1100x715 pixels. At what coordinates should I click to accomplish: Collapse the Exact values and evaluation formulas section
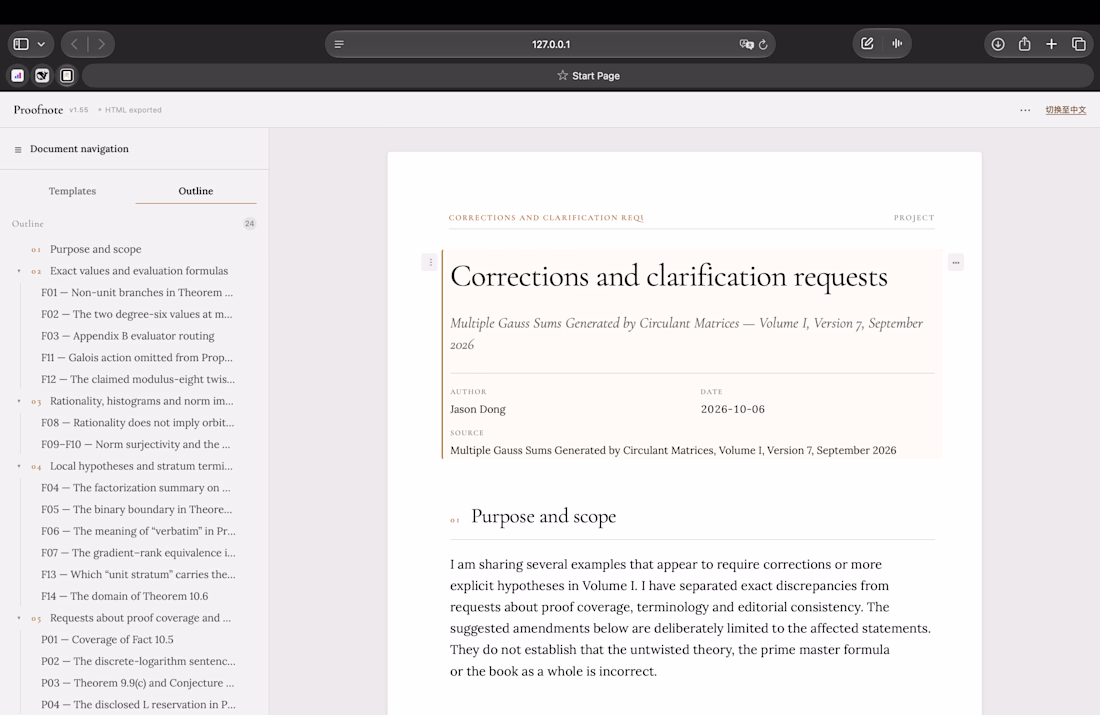(19, 271)
